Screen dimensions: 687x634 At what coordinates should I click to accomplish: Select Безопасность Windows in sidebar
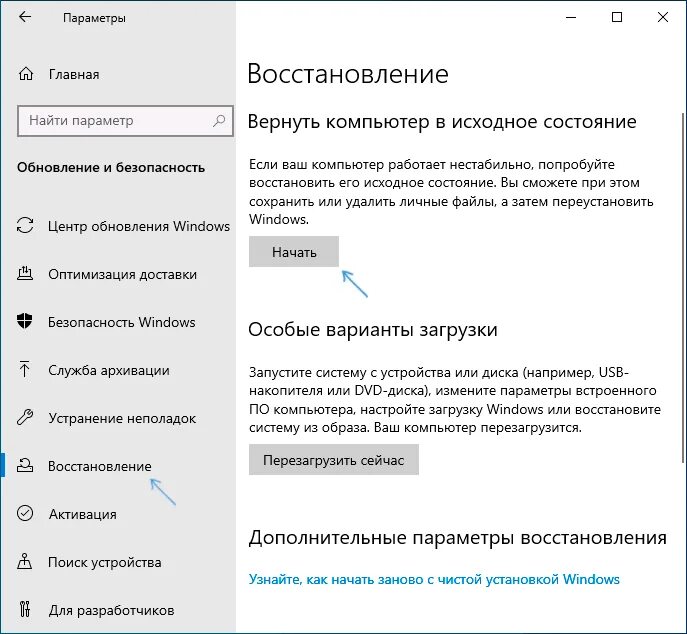click(x=121, y=322)
